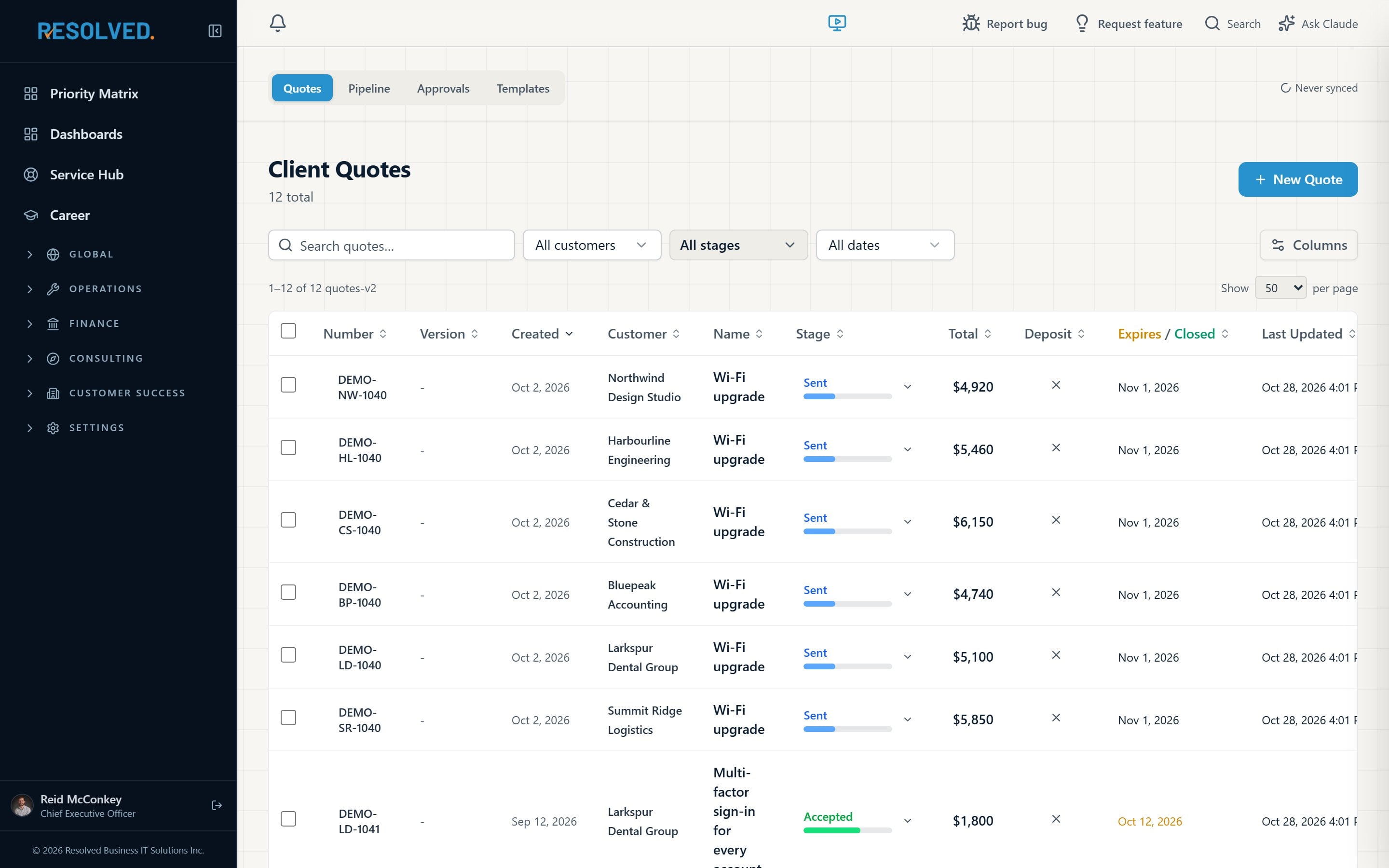Open the All stages dropdown
The width and height of the screenshot is (1389, 868).
pos(739,245)
